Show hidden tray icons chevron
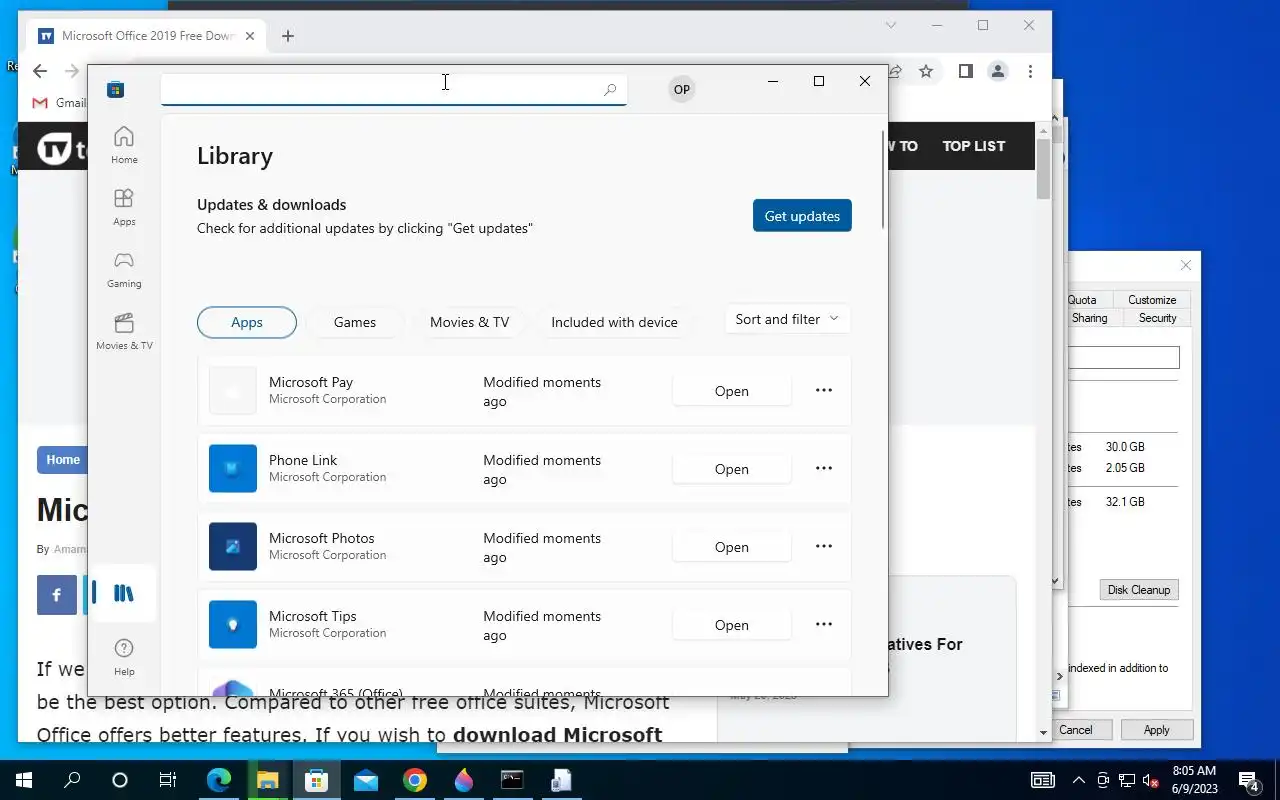 tap(1078, 780)
